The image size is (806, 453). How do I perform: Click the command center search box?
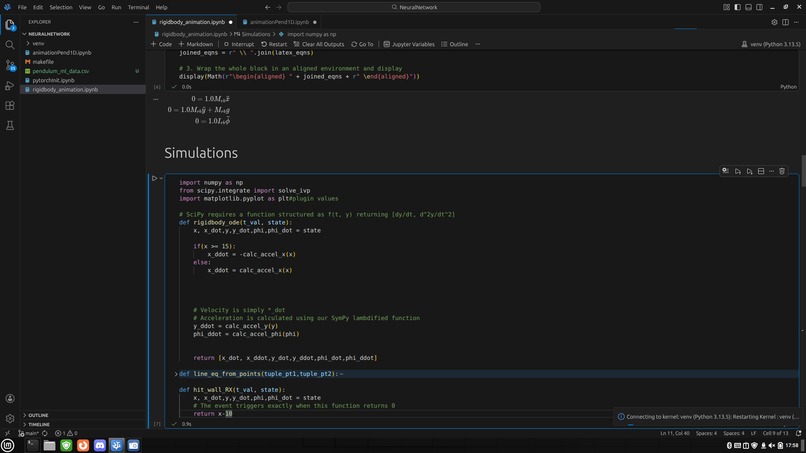414,7
